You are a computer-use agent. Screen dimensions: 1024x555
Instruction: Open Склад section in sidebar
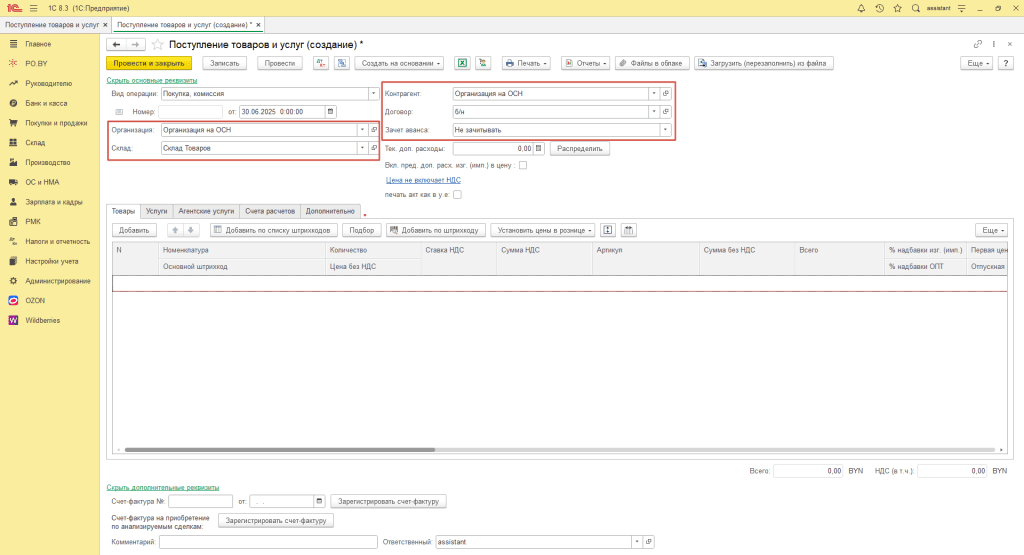pyautogui.click(x=35, y=142)
